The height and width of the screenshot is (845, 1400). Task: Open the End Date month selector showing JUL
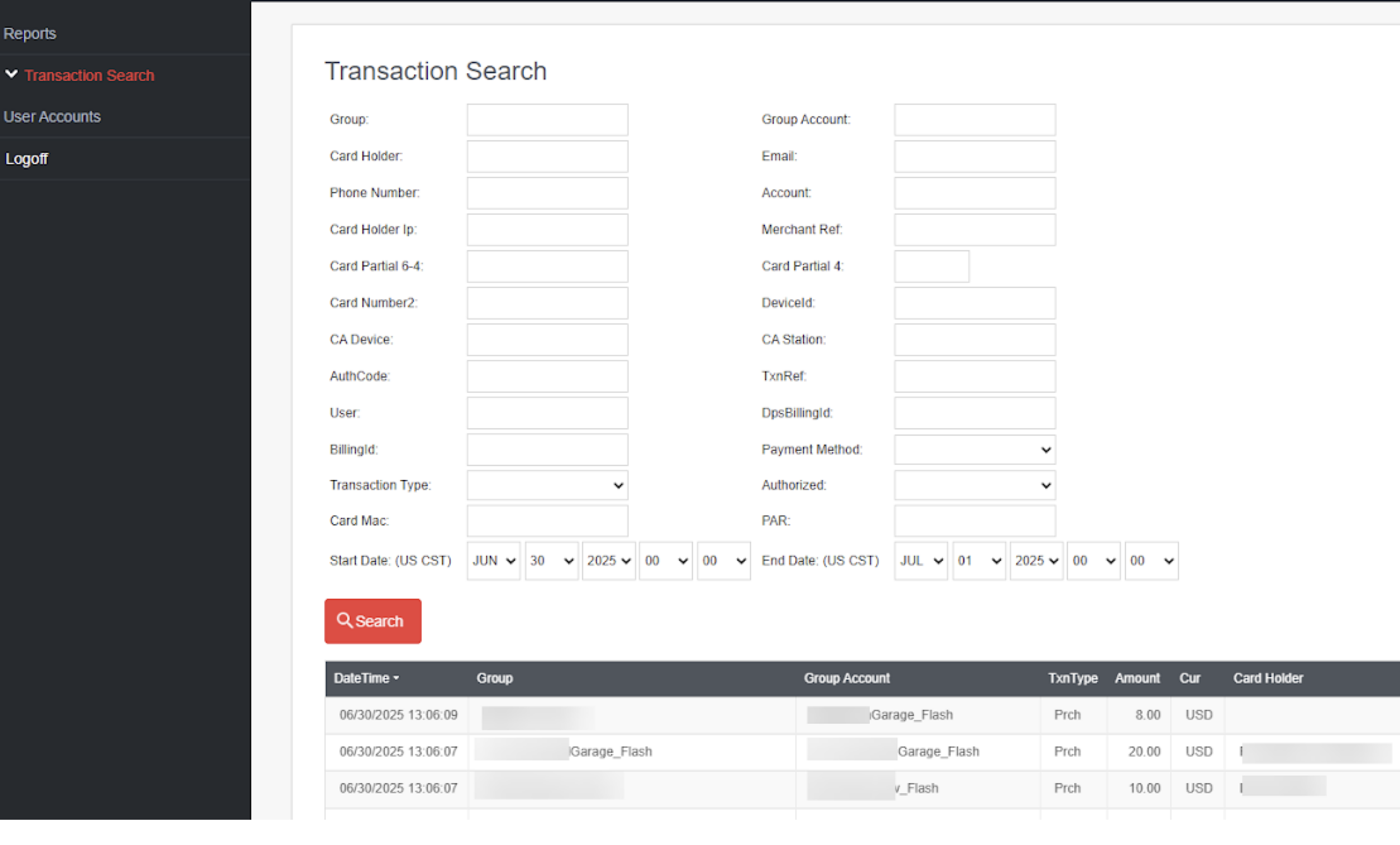(920, 561)
